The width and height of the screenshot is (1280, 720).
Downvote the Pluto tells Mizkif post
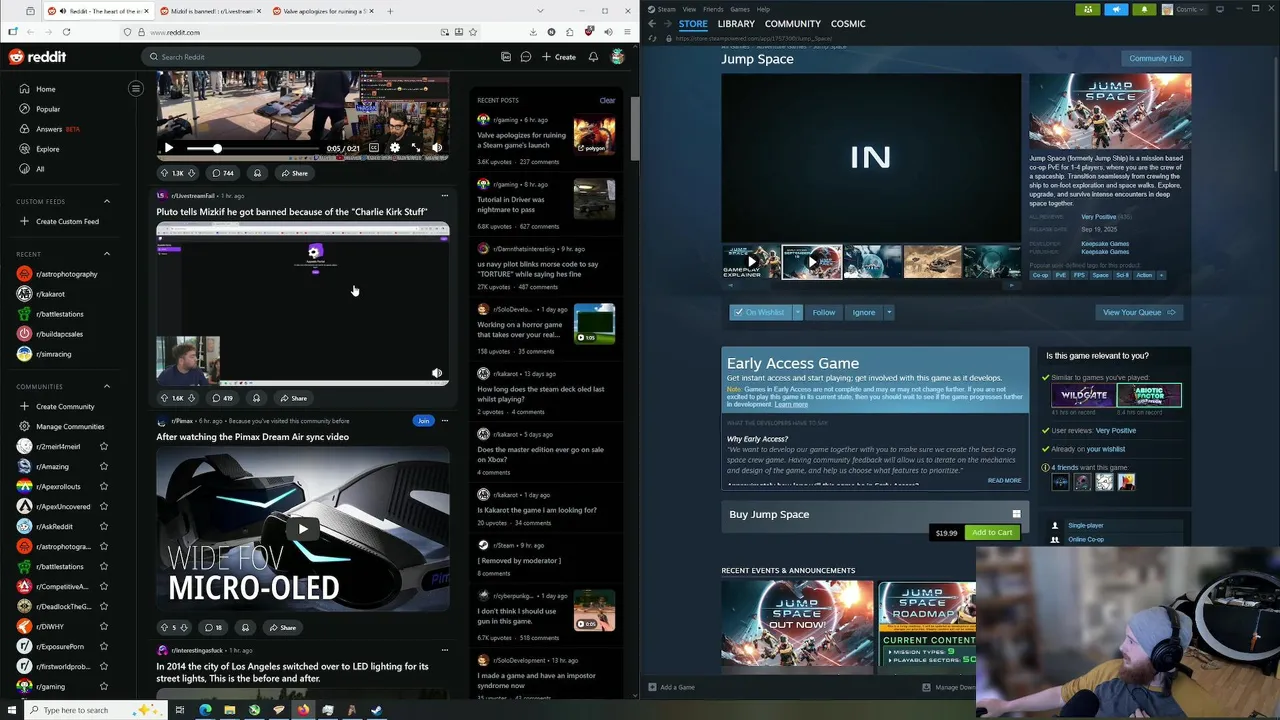191,398
